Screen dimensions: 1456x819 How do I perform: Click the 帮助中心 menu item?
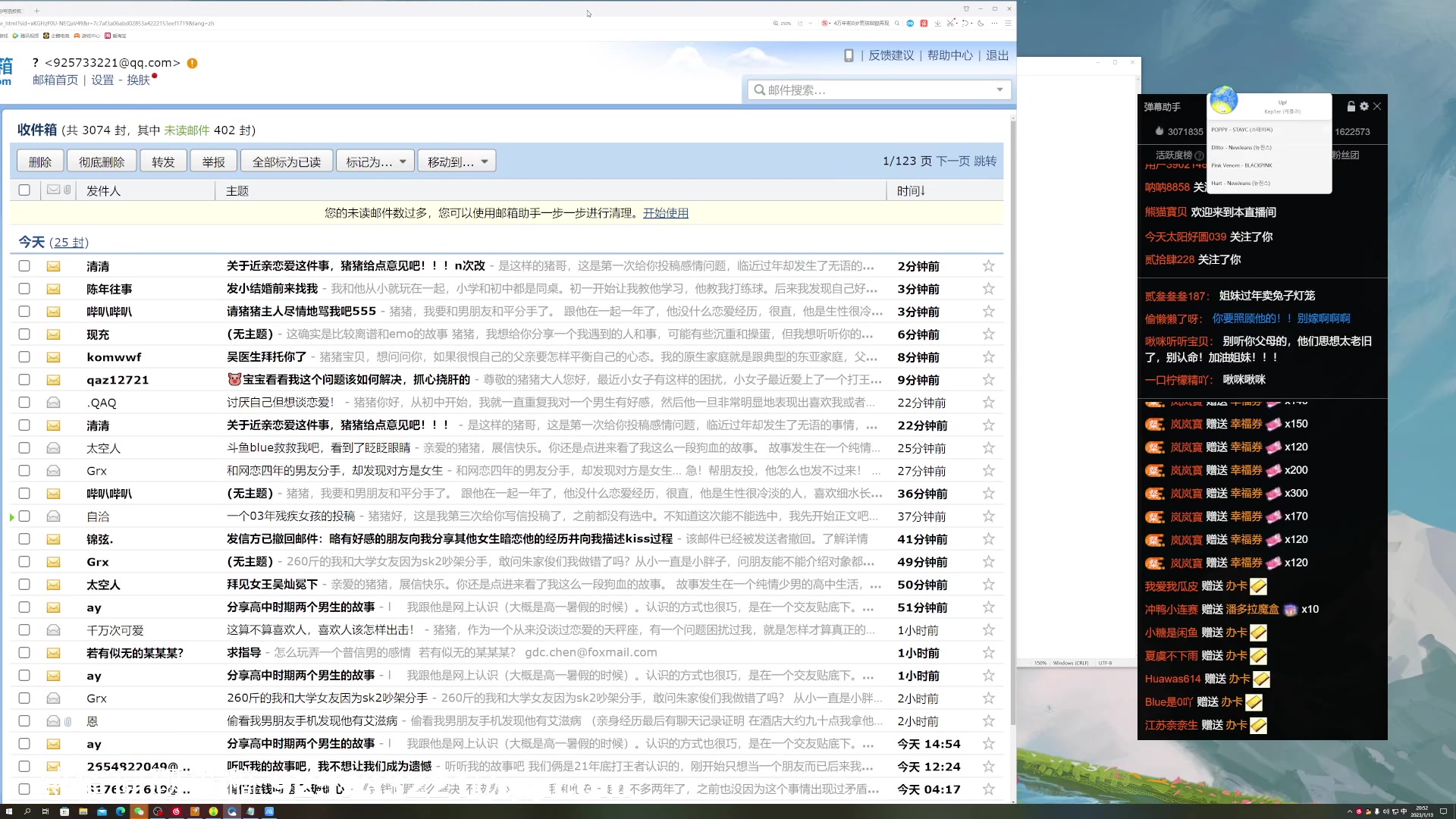[950, 55]
